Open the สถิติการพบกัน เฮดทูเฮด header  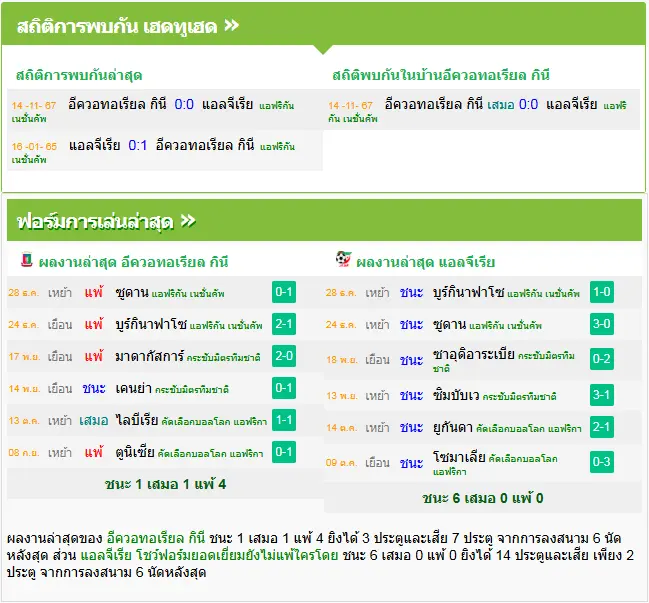(x=324, y=24)
